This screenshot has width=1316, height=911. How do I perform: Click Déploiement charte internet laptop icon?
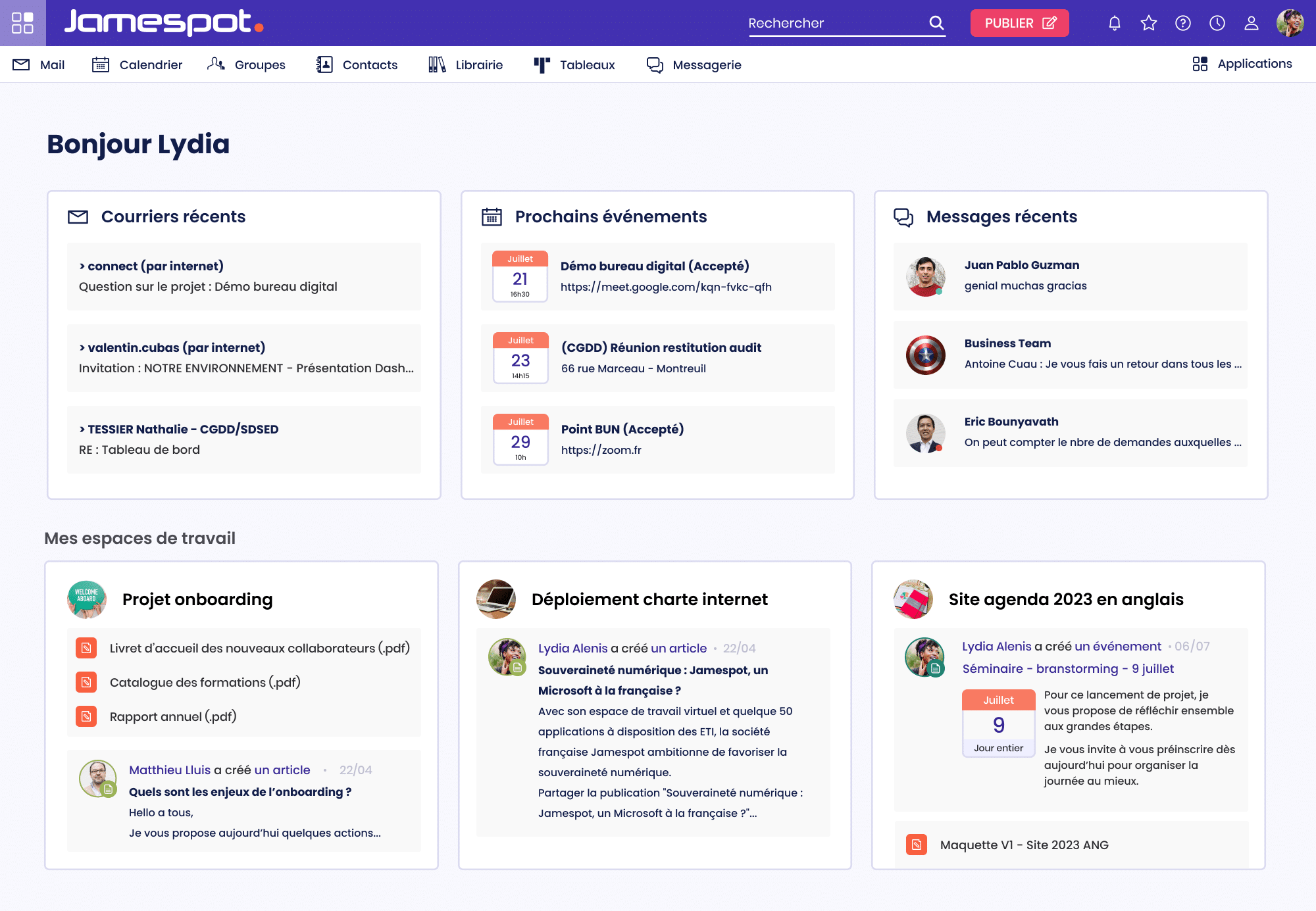click(x=496, y=599)
